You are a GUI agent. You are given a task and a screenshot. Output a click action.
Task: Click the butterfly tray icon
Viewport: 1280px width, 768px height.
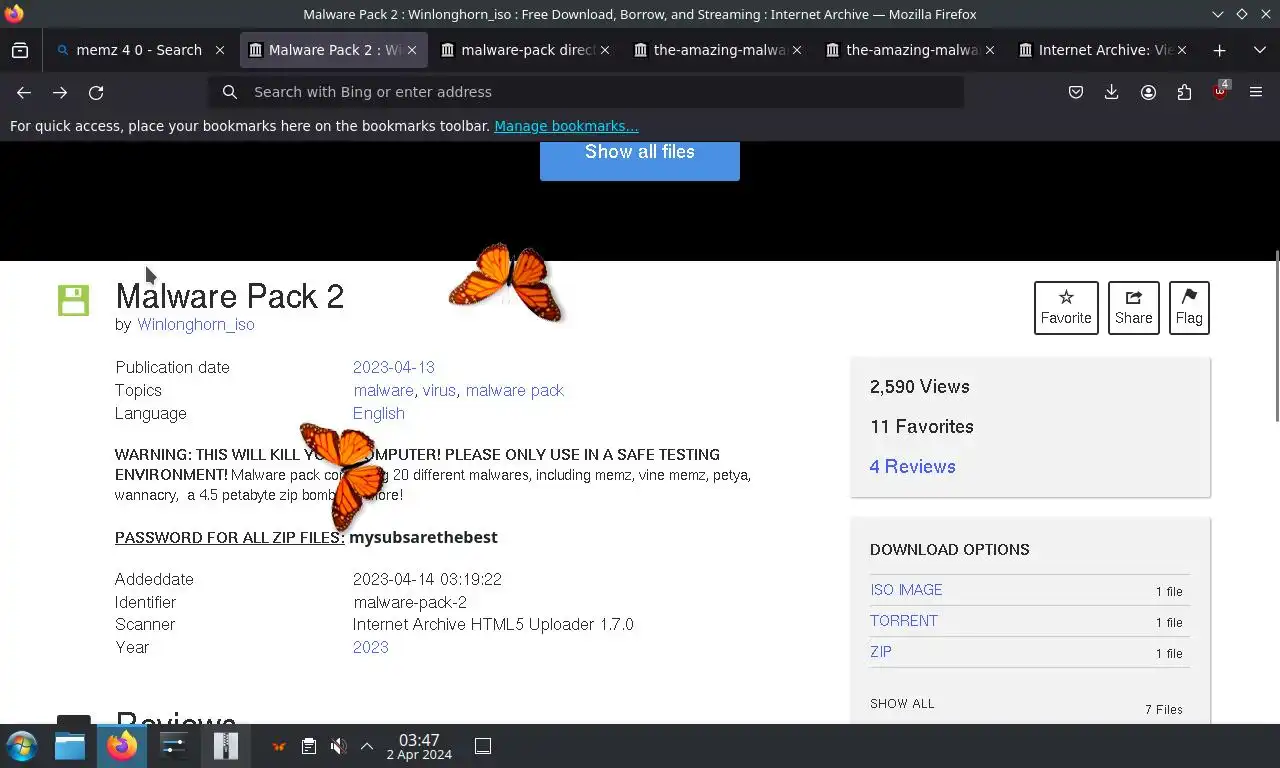coord(279,746)
